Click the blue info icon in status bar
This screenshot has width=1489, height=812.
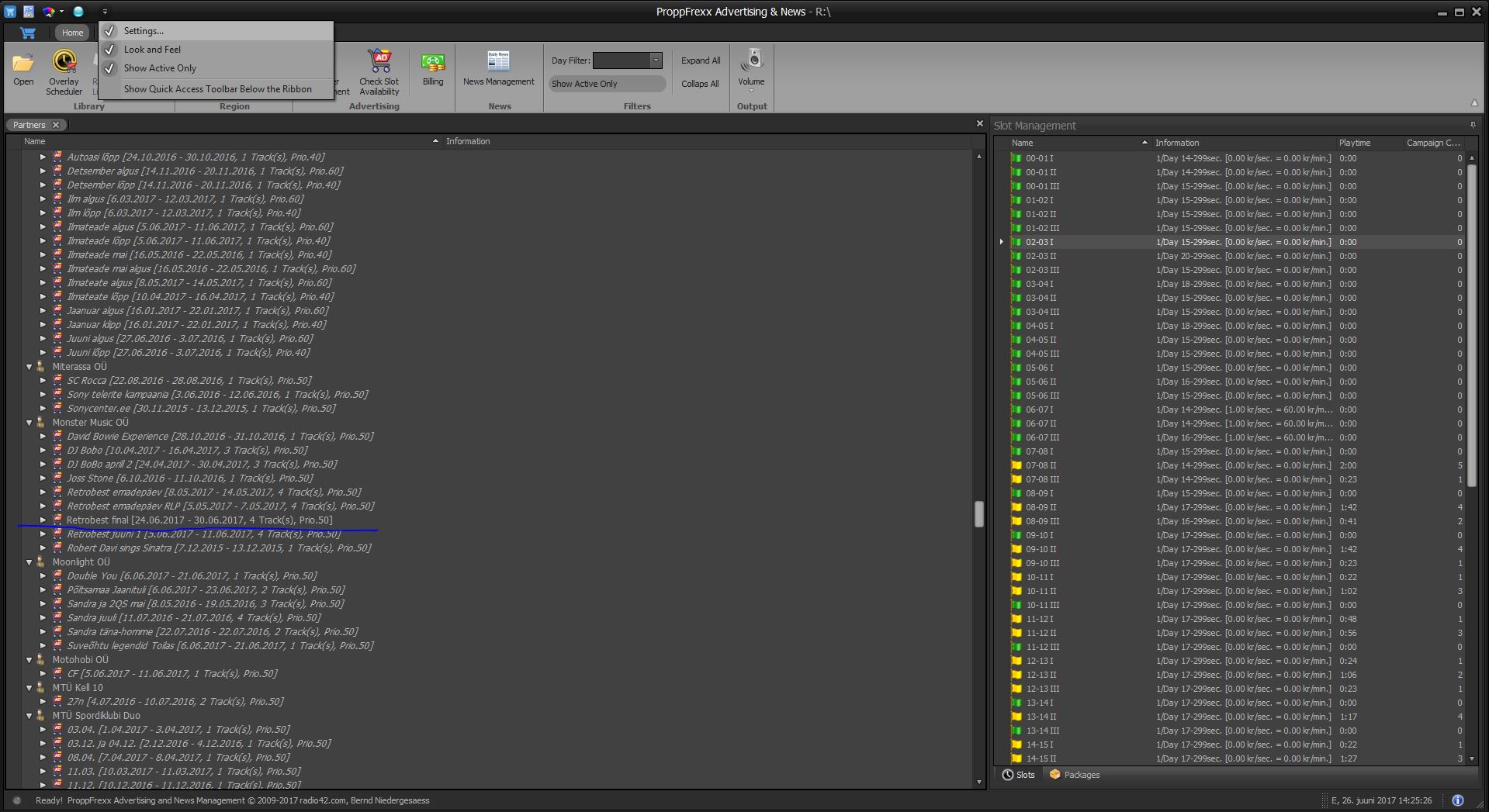click(1457, 800)
